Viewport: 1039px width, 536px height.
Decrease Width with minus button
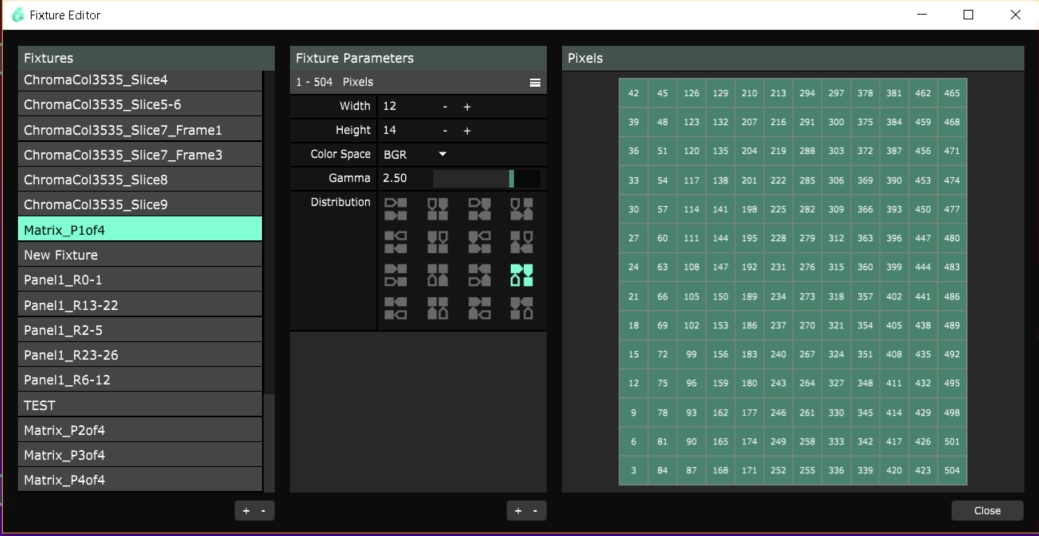pyautogui.click(x=445, y=106)
